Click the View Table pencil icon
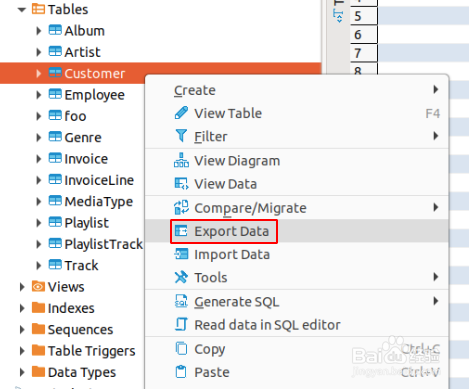The width and height of the screenshot is (469, 389). point(181,113)
